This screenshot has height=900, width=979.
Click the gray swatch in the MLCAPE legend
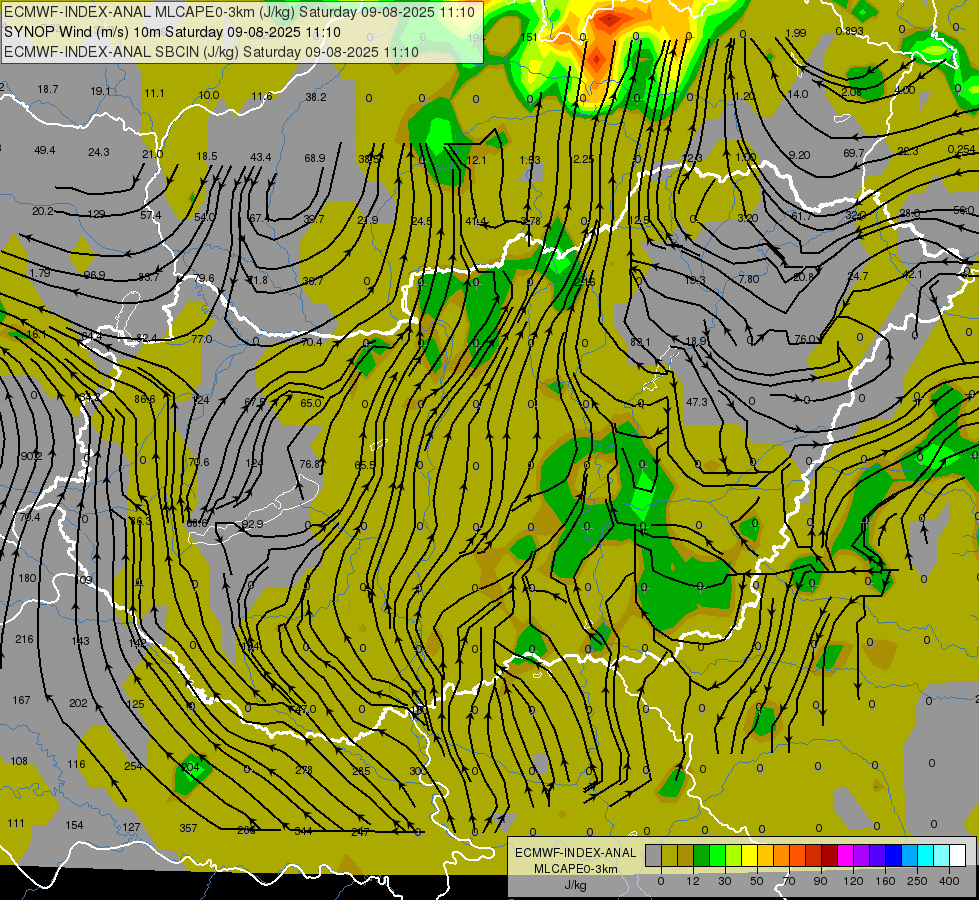pos(653,856)
